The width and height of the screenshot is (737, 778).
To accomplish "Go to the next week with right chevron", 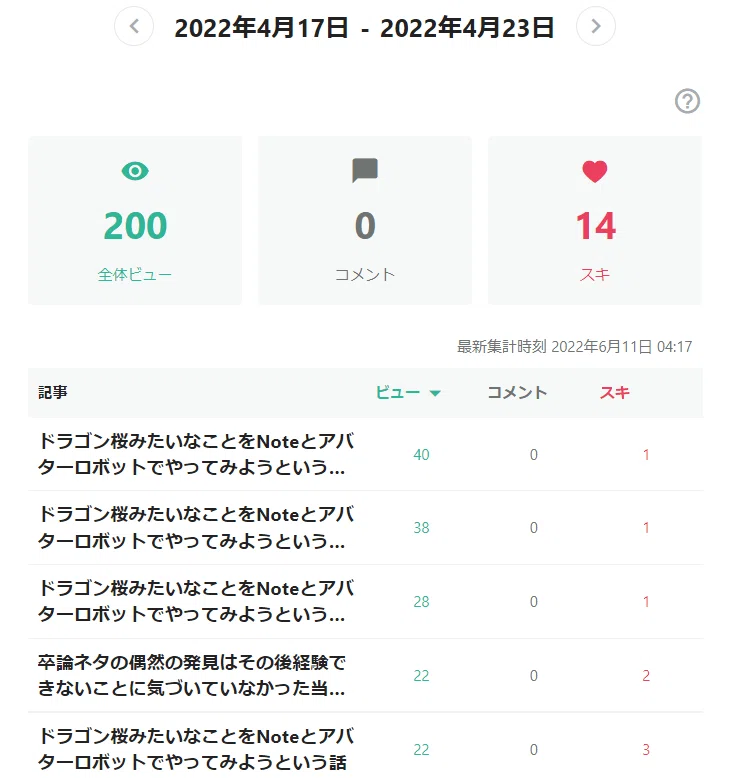I will pyautogui.click(x=596, y=26).
